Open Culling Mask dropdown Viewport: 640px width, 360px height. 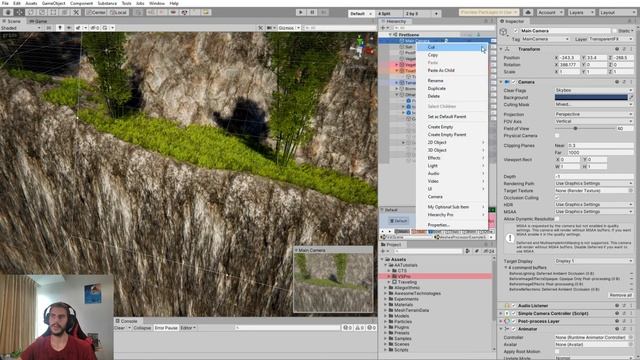coord(594,104)
